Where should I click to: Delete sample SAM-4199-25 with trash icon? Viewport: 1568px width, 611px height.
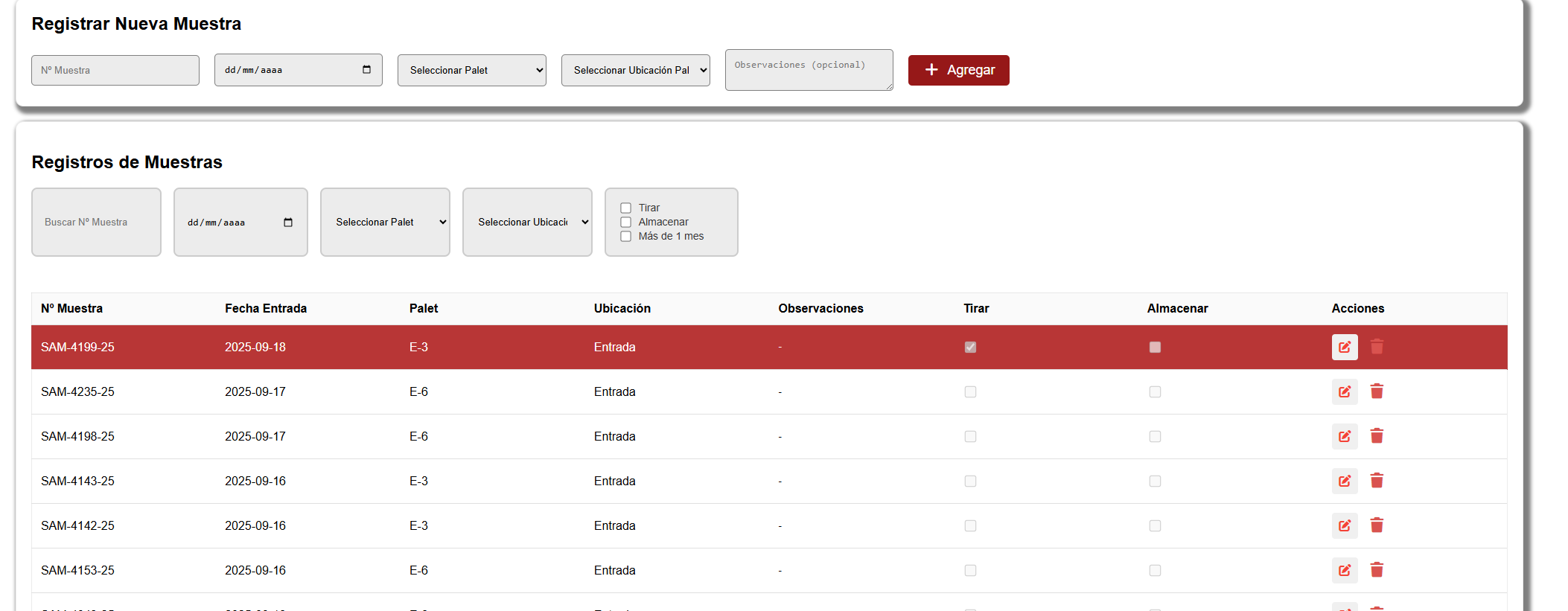1377,347
